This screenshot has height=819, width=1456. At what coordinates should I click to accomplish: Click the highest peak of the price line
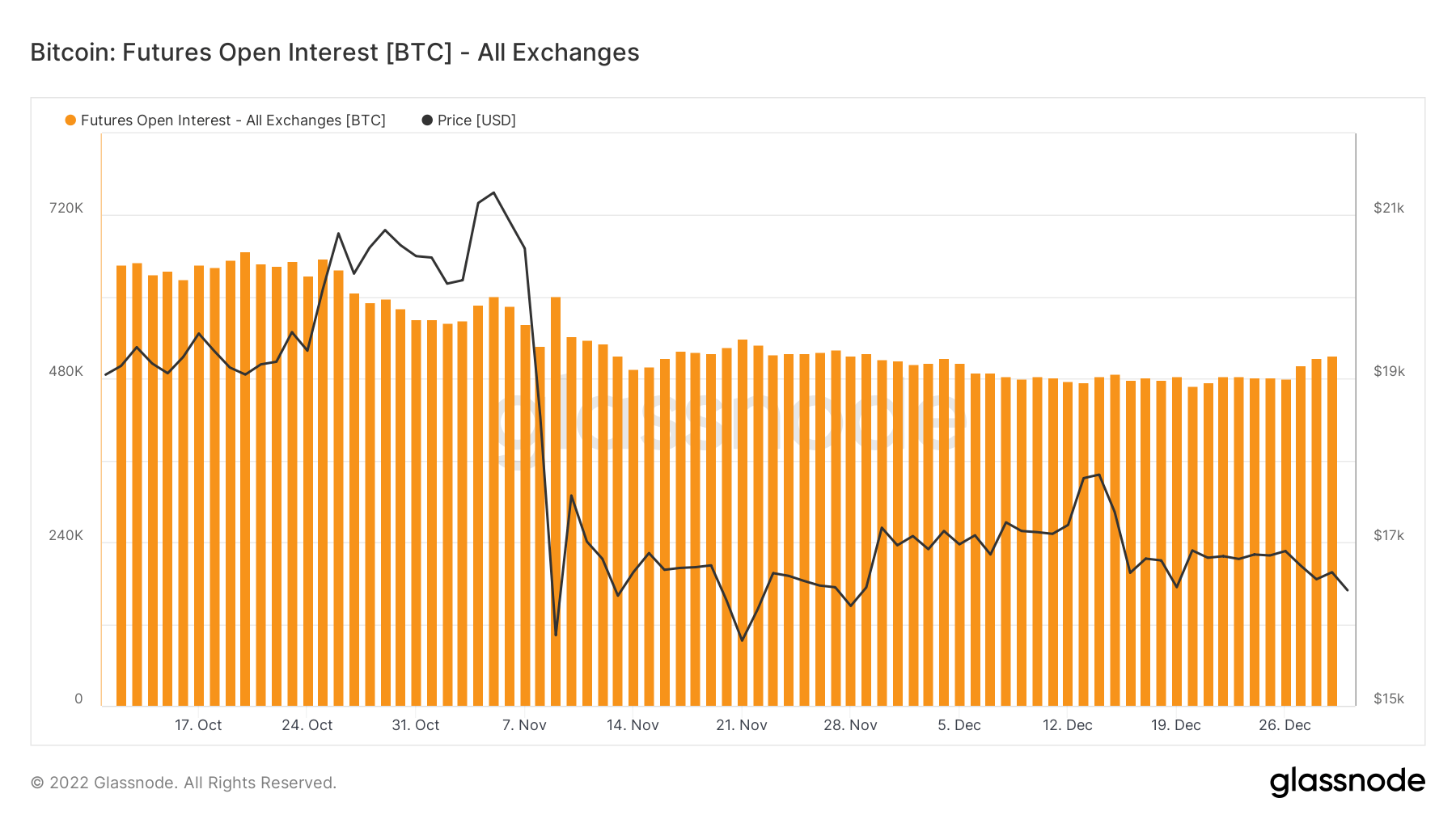(493, 193)
